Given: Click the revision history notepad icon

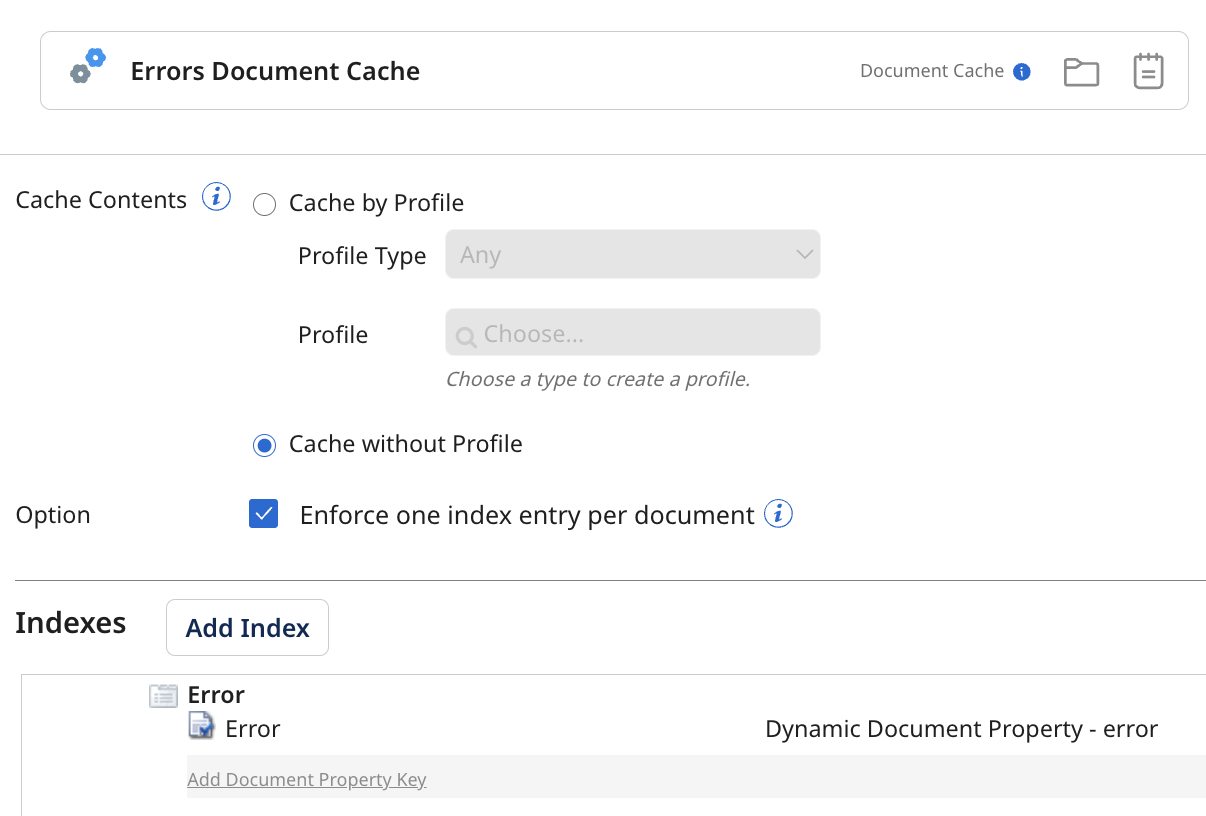Looking at the screenshot, I should [x=1148, y=70].
